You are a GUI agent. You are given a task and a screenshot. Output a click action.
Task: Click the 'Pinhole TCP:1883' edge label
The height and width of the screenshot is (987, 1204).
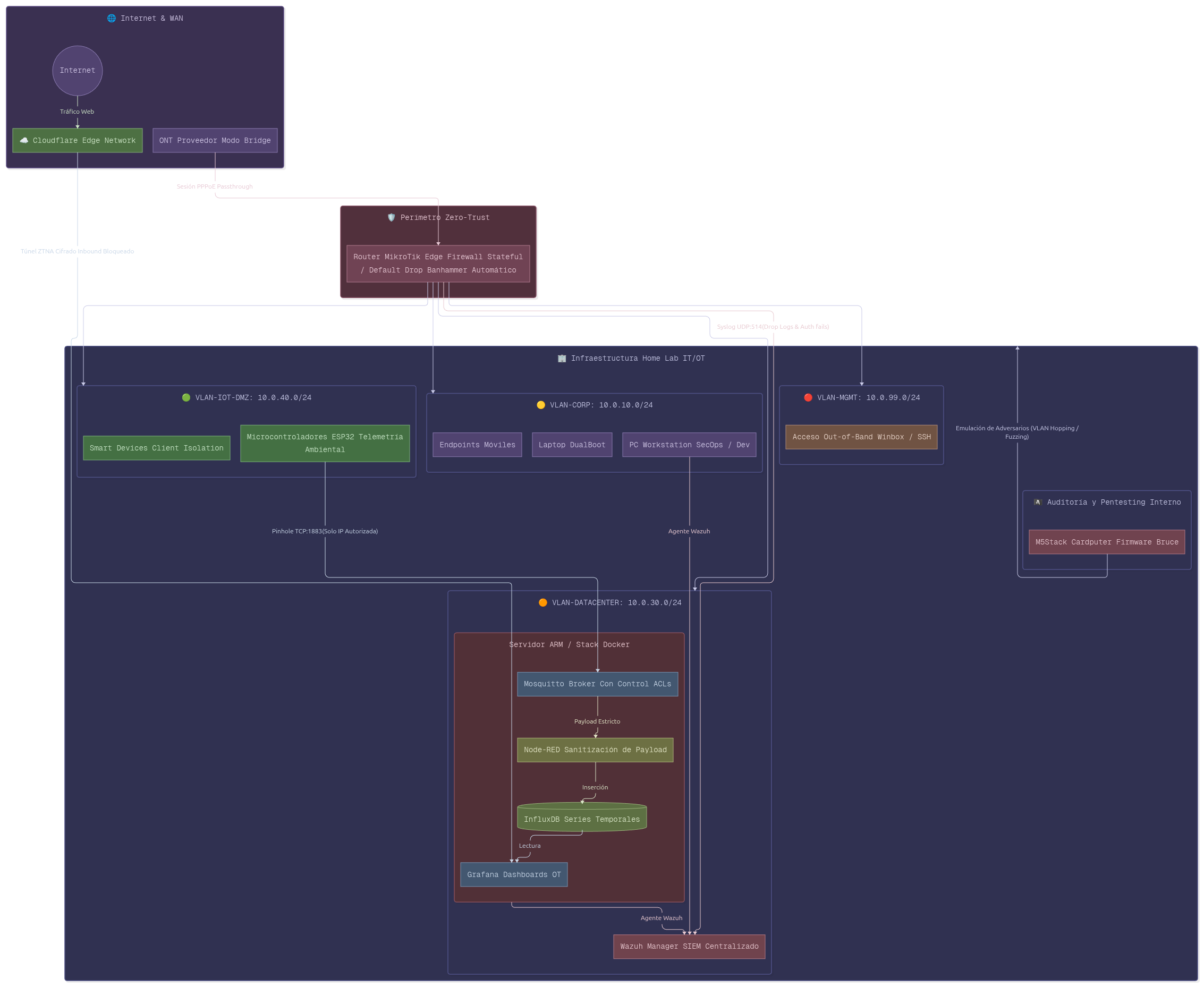[x=325, y=531]
